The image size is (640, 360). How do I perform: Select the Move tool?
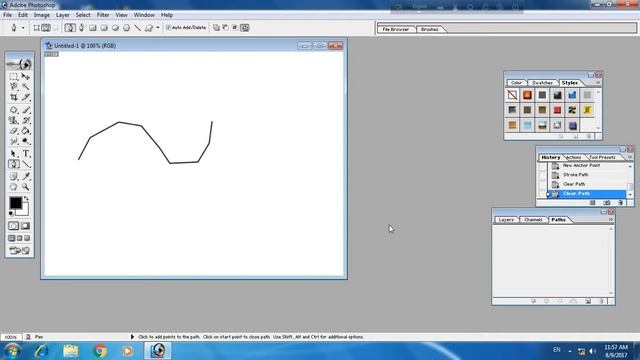point(26,76)
